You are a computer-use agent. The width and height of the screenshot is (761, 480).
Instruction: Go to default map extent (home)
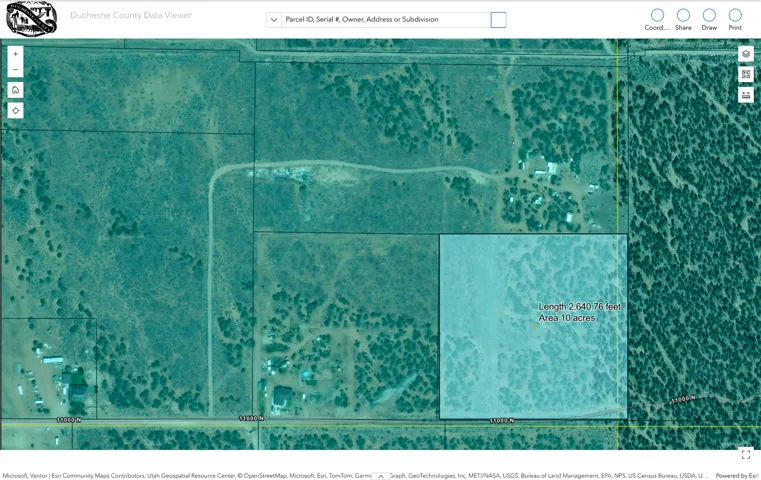point(16,90)
